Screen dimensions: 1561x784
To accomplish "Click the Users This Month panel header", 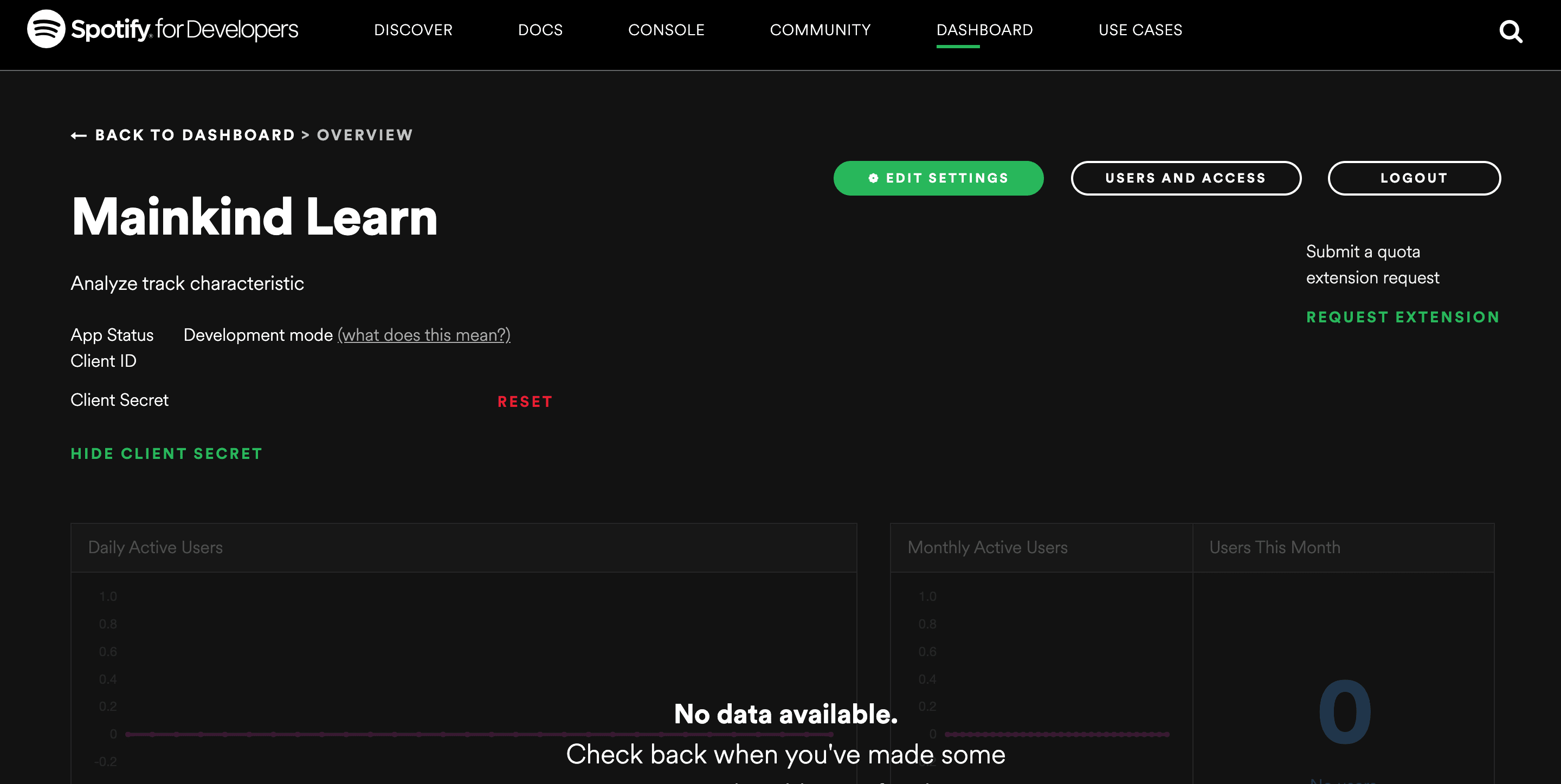I will click(1344, 548).
